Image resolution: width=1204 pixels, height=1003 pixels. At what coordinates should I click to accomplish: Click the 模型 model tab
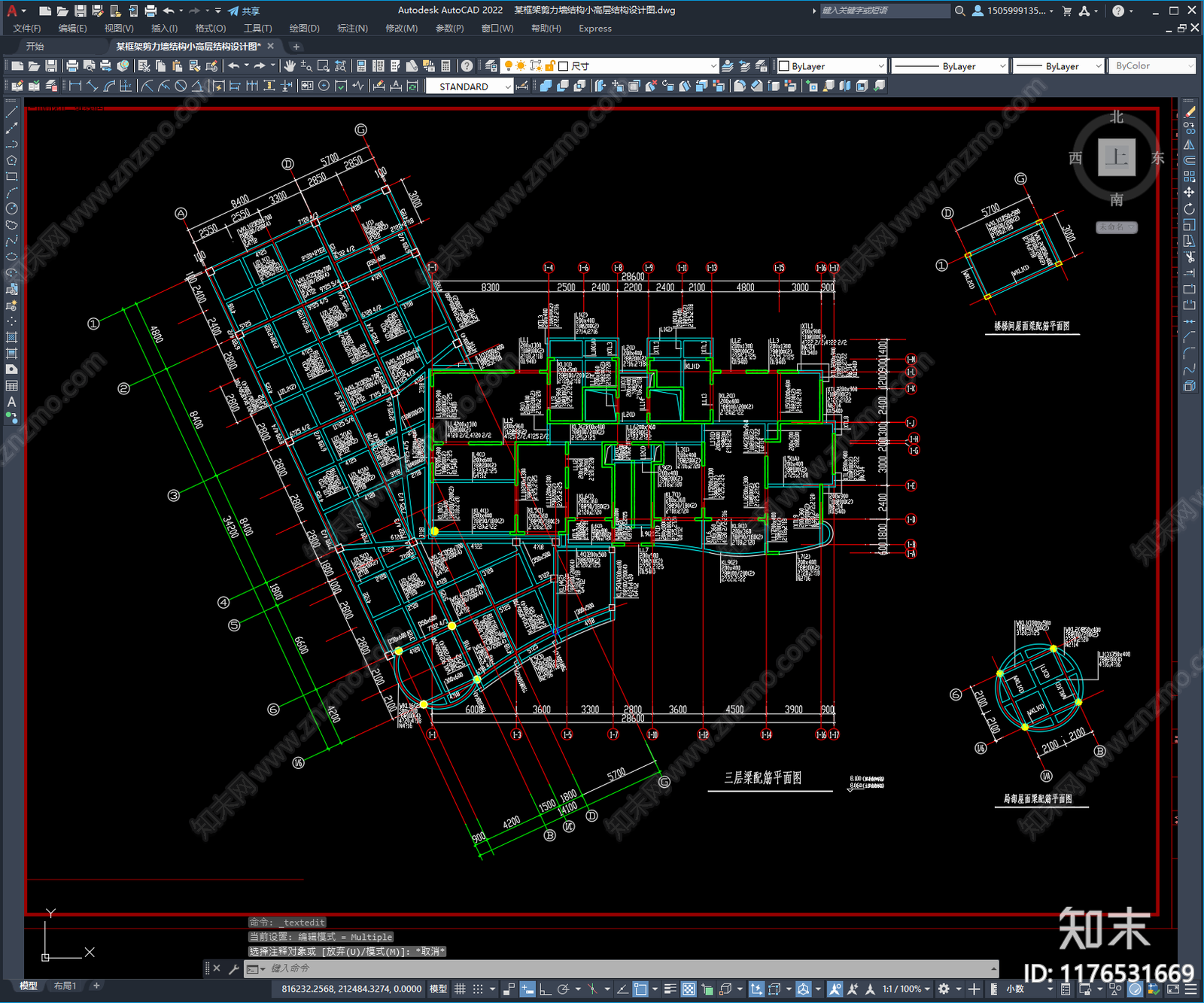pos(29,986)
